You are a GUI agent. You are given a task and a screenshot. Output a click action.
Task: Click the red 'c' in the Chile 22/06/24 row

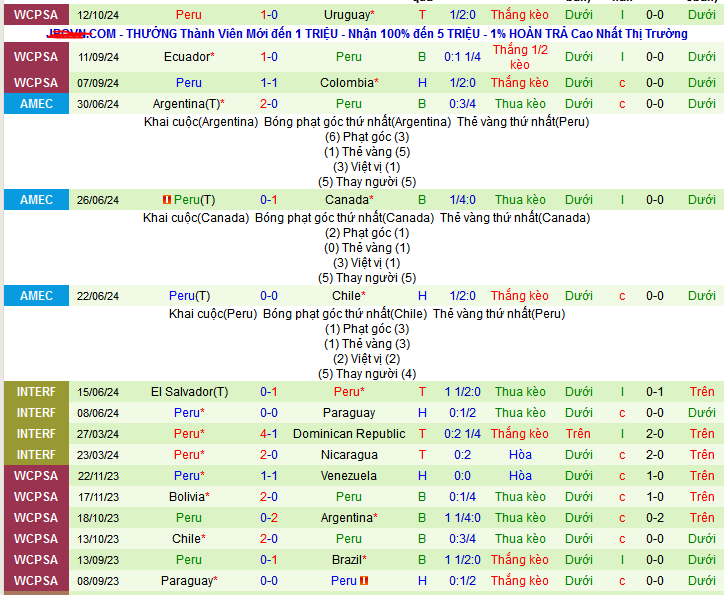(x=622, y=296)
